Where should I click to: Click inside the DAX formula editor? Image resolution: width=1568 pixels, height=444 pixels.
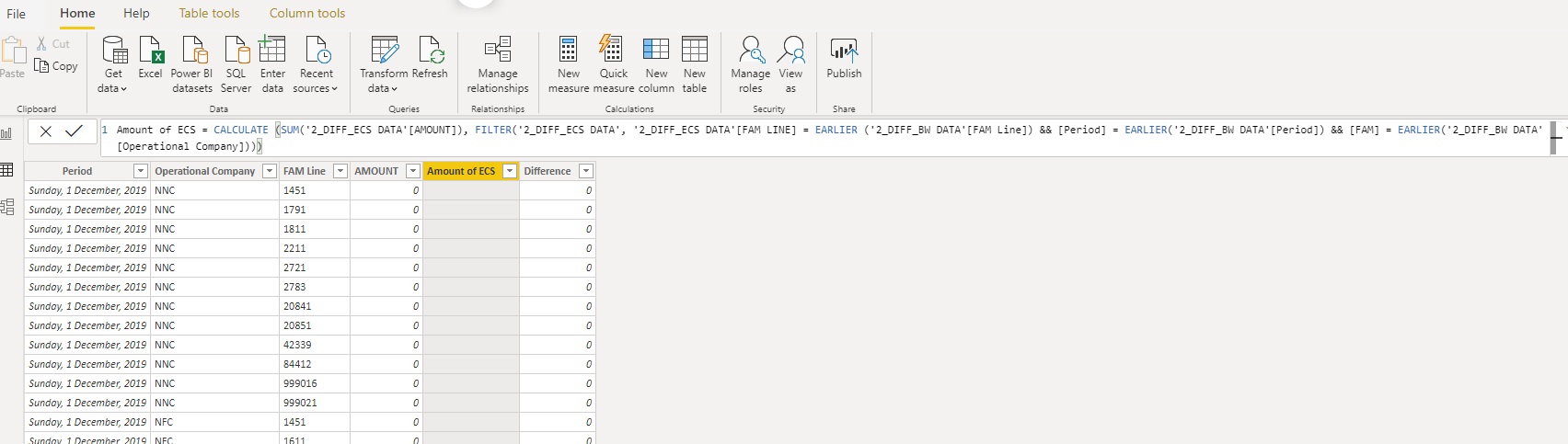pos(824,138)
